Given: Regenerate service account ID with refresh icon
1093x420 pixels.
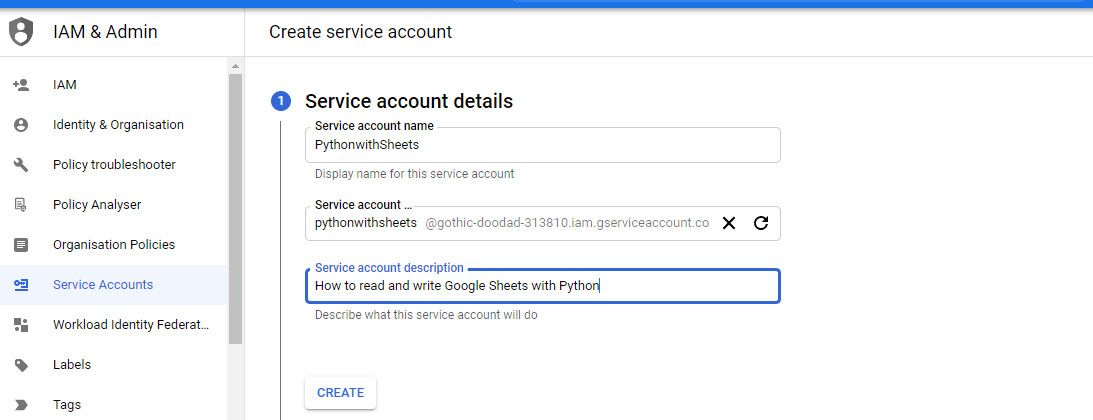Looking at the screenshot, I should coord(761,223).
